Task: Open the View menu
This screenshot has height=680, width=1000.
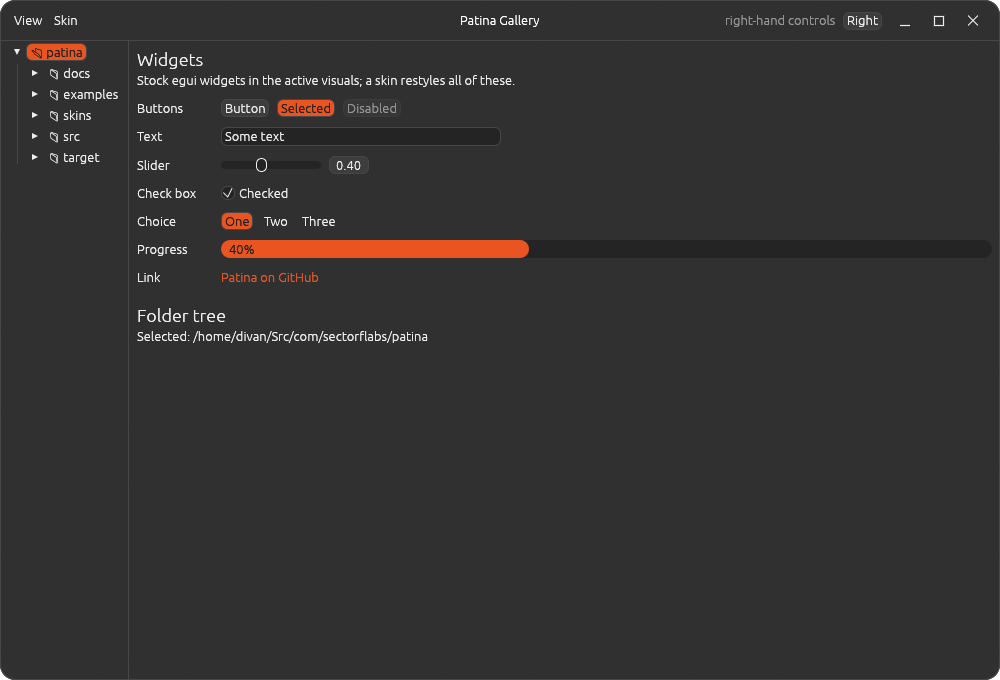Action: click(28, 20)
